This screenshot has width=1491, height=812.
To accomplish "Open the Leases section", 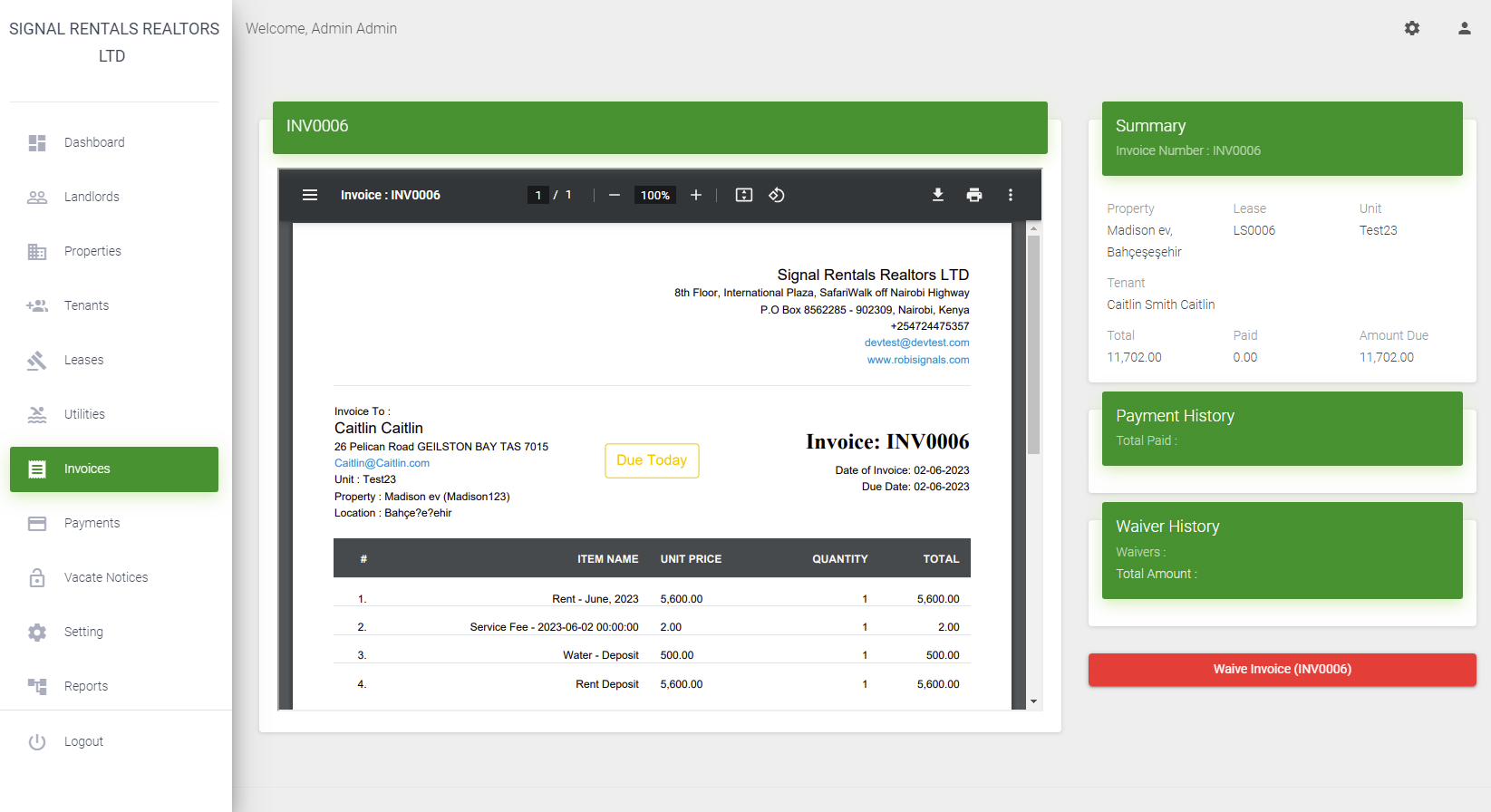I will tap(83, 360).
